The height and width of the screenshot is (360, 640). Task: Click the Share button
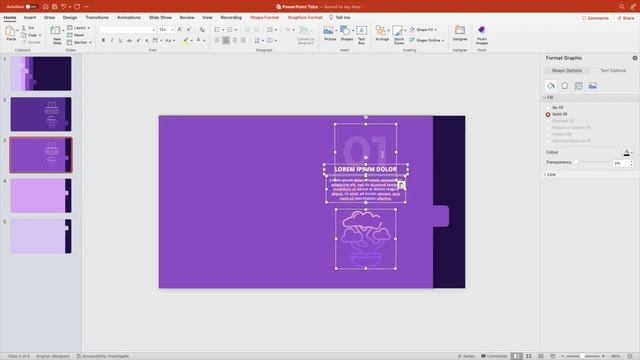pos(625,18)
